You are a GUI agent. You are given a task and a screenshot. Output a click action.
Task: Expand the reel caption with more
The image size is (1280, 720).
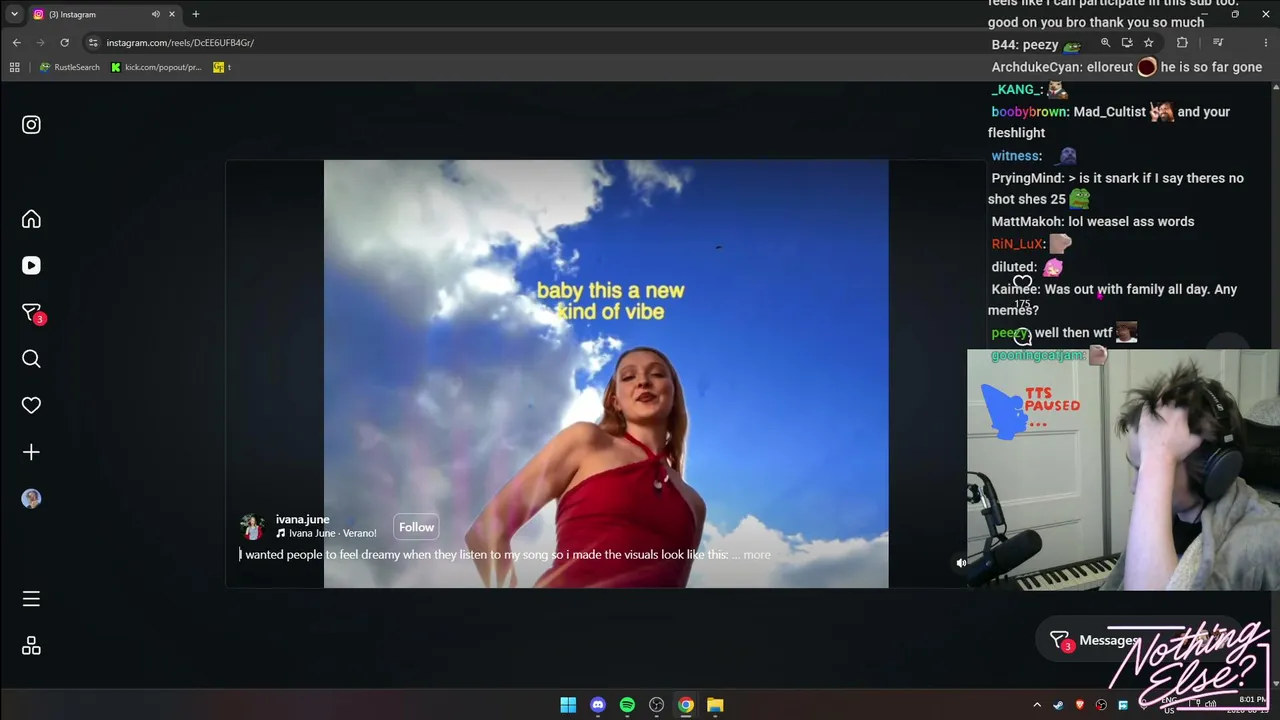(757, 555)
